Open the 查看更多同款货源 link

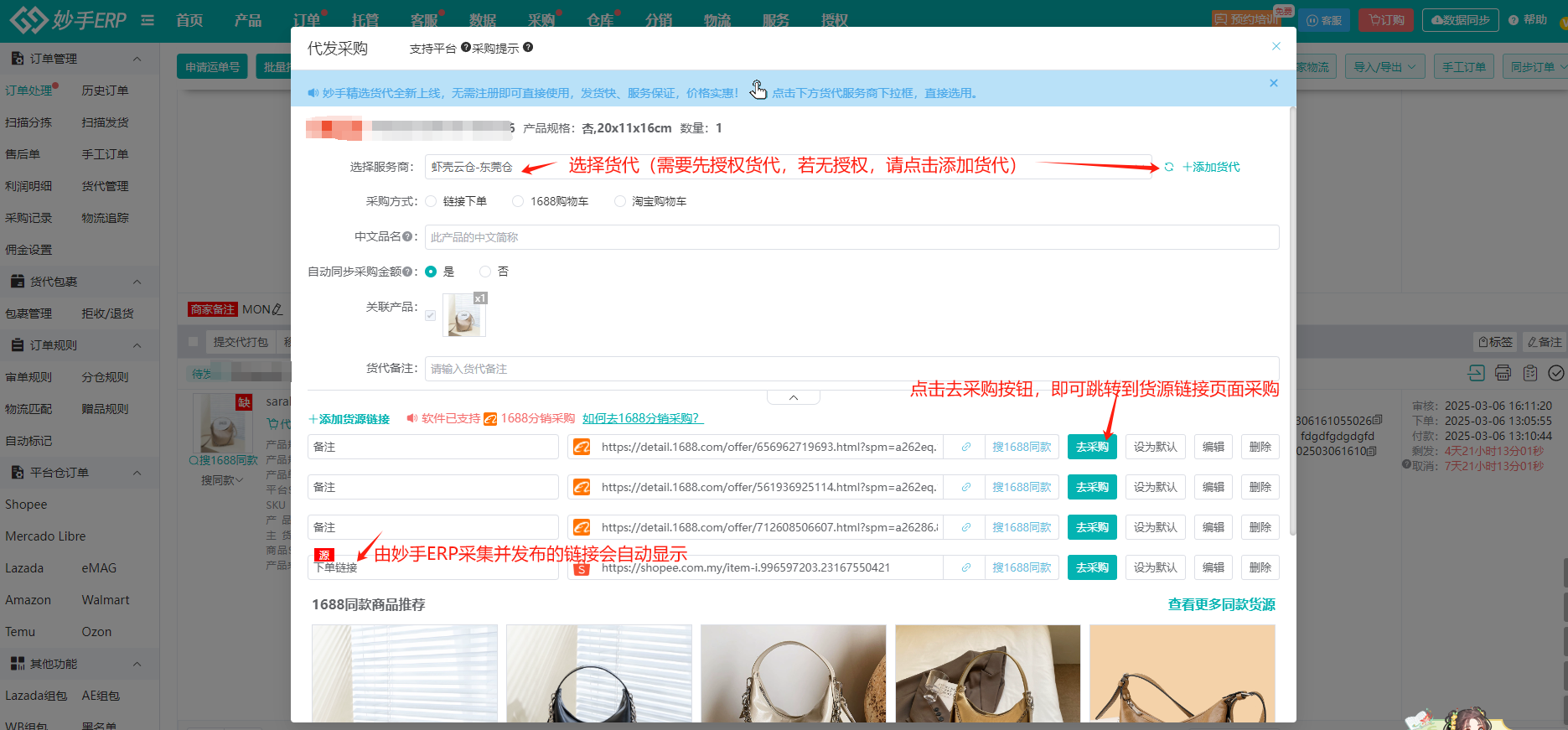(1221, 605)
